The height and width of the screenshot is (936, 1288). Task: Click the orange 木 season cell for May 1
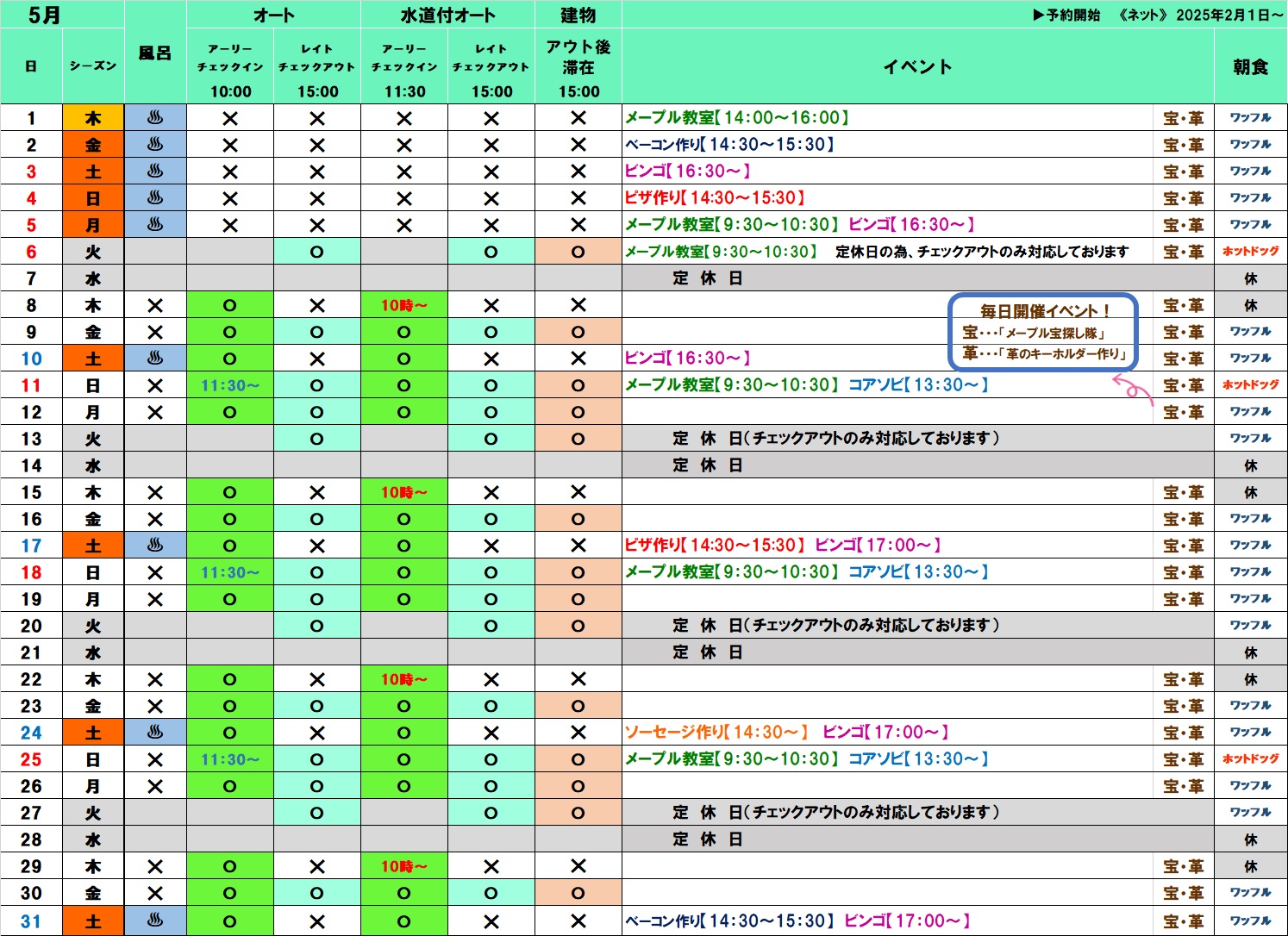(93, 118)
